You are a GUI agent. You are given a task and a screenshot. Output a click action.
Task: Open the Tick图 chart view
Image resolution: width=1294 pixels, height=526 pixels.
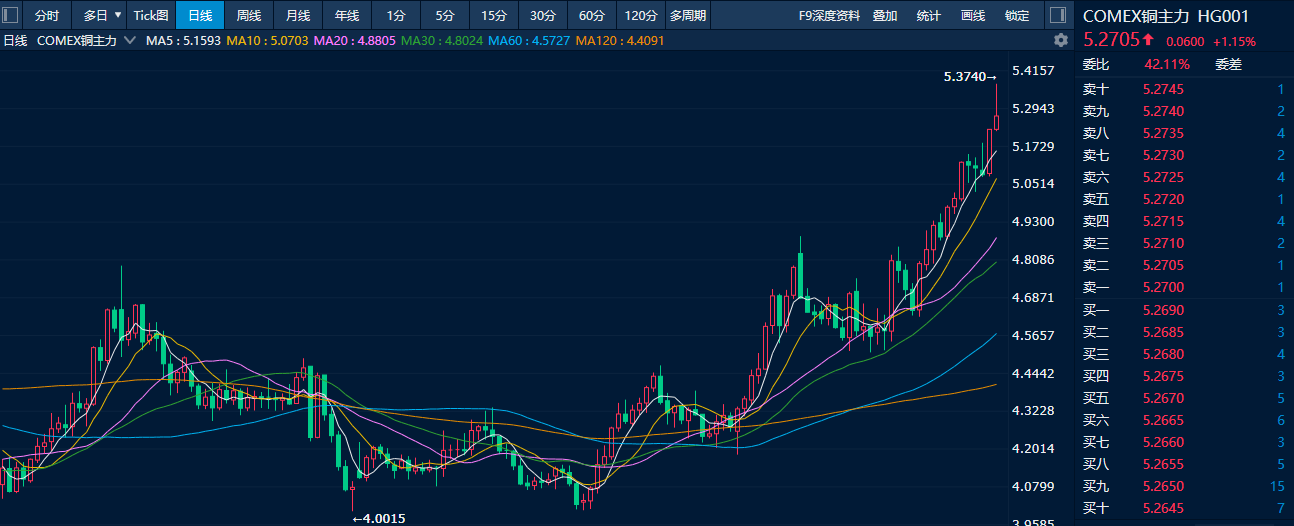click(x=151, y=16)
